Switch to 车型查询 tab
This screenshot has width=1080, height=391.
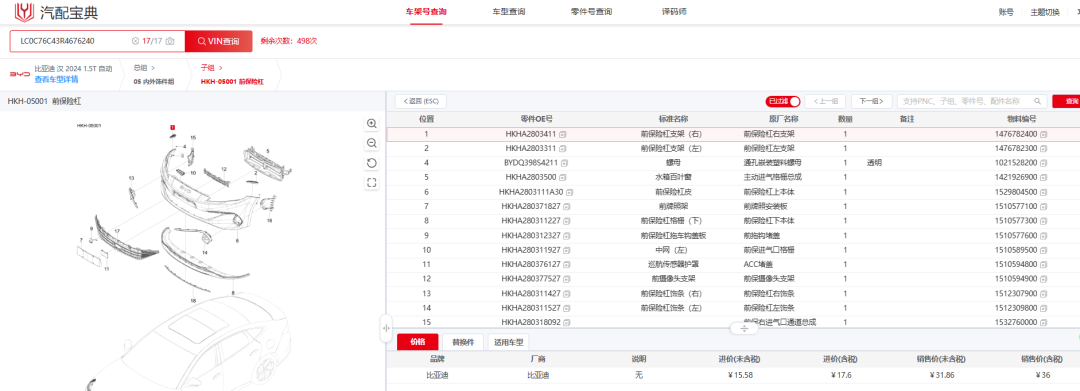click(509, 12)
